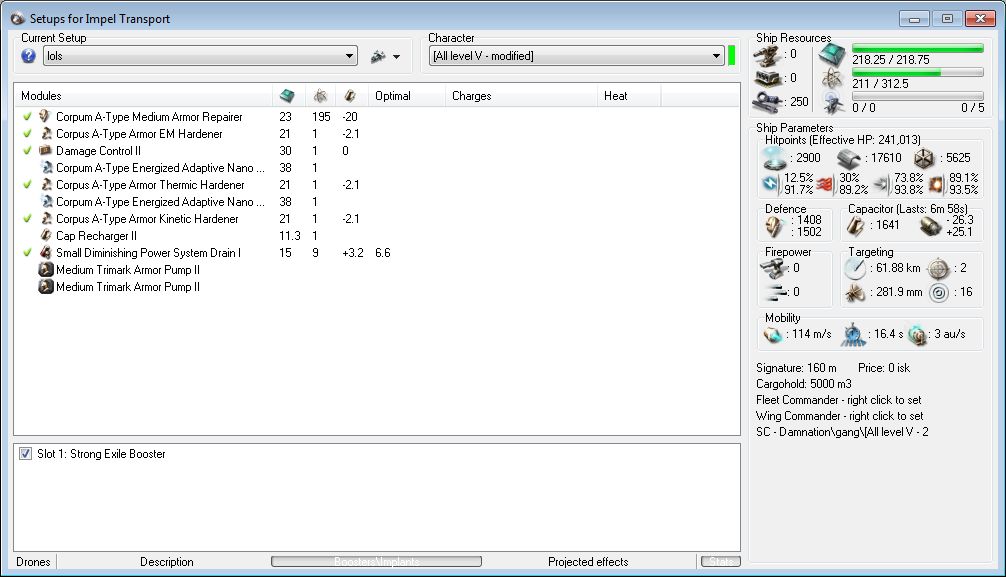
Task: Switch to the Boosters\Implants tab
Action: click(377, 562)
